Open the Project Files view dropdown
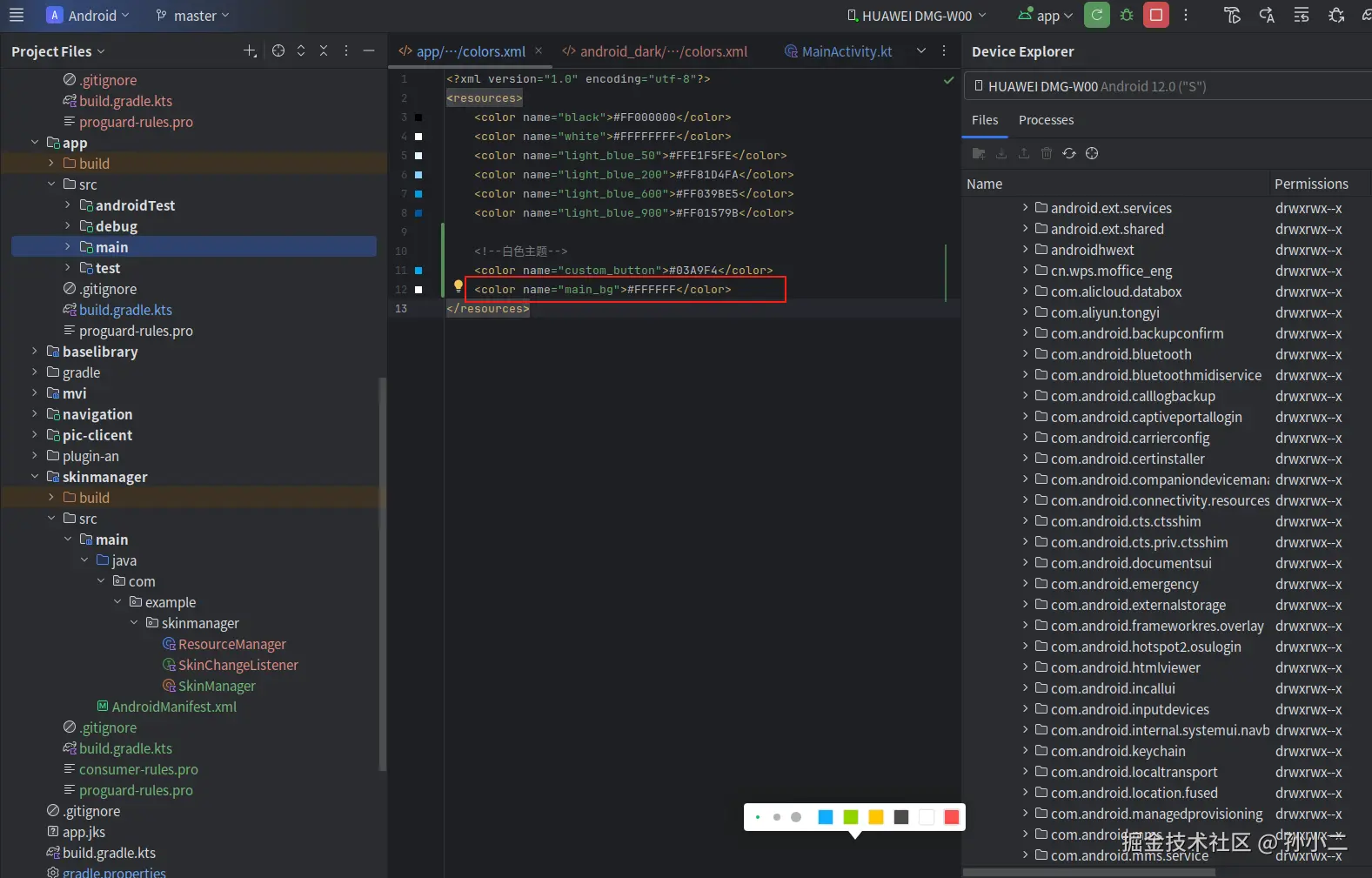The image size is (1372, 878). coord(57,51)
